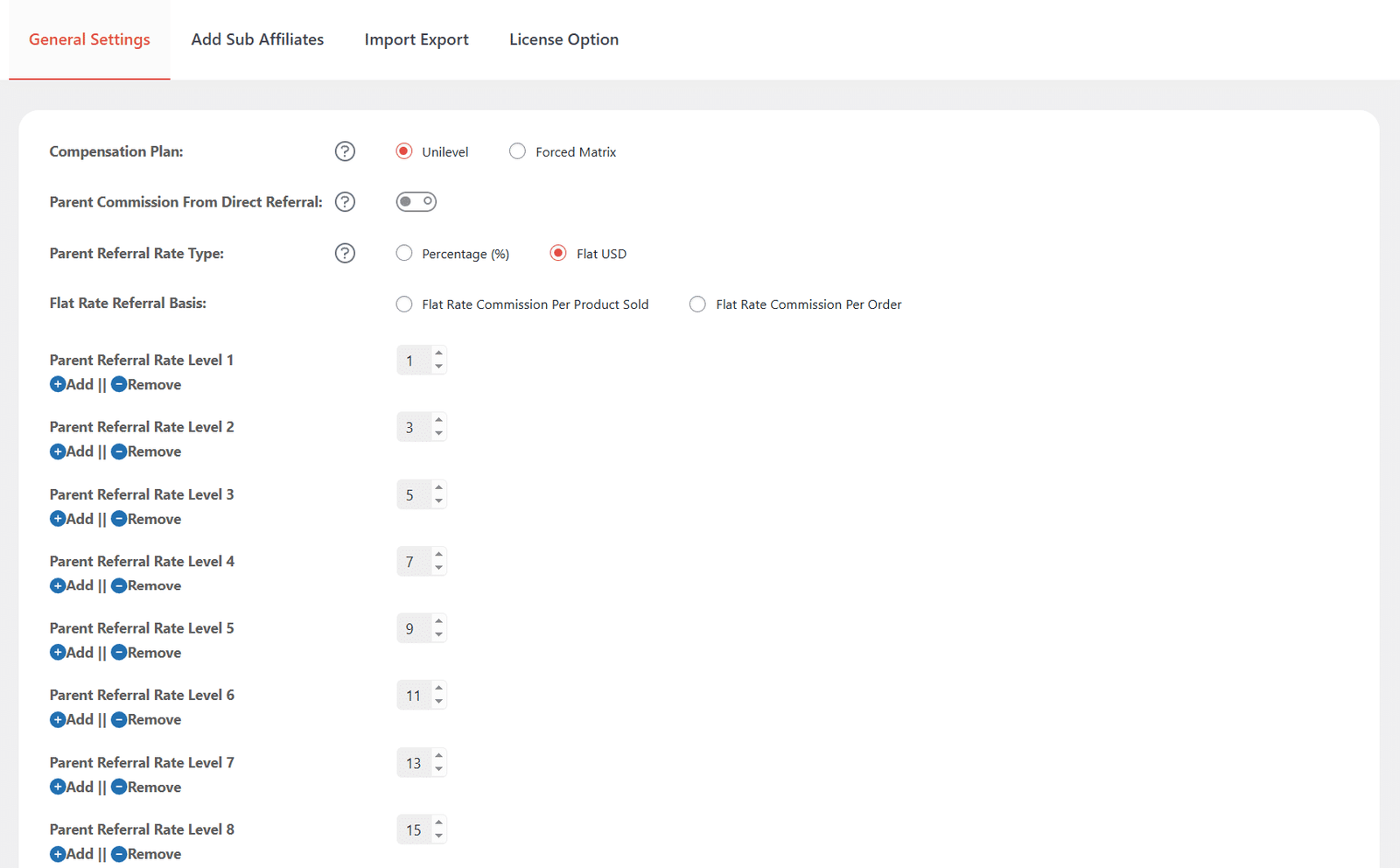Click the plus Add icon under Level 4

58,585
